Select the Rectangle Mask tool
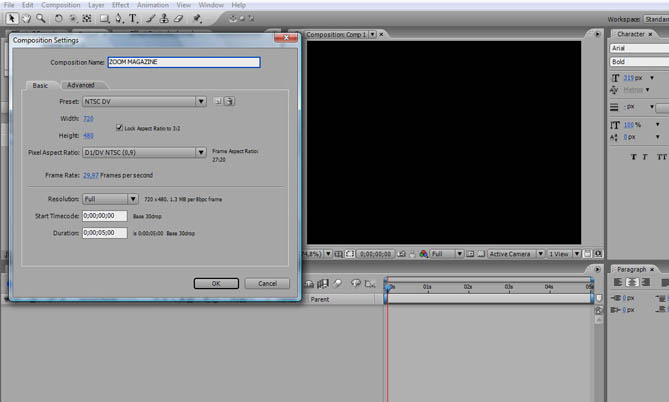669x402 pixels. point(103,18)
